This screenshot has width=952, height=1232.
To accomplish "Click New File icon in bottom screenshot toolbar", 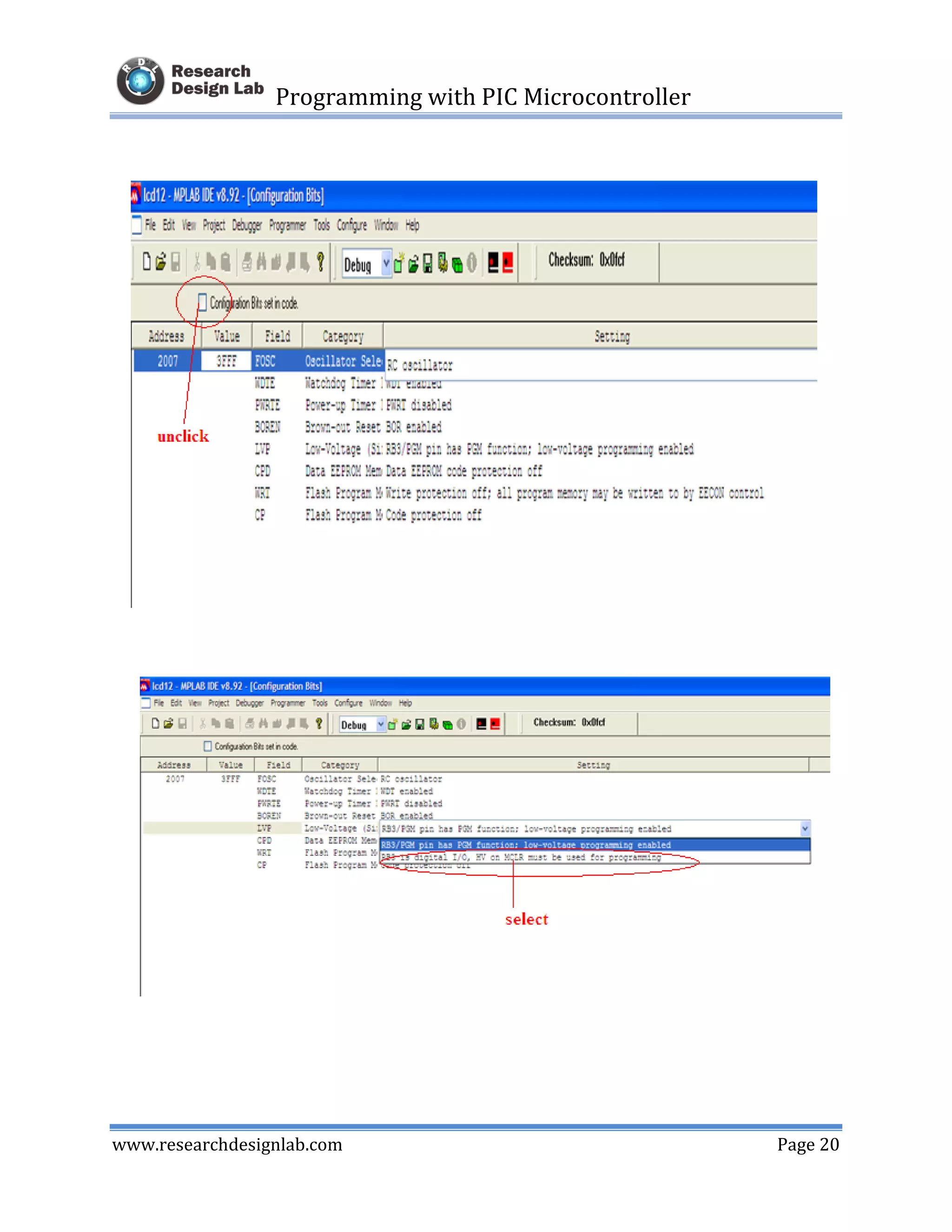I will [x=156, y=723].
